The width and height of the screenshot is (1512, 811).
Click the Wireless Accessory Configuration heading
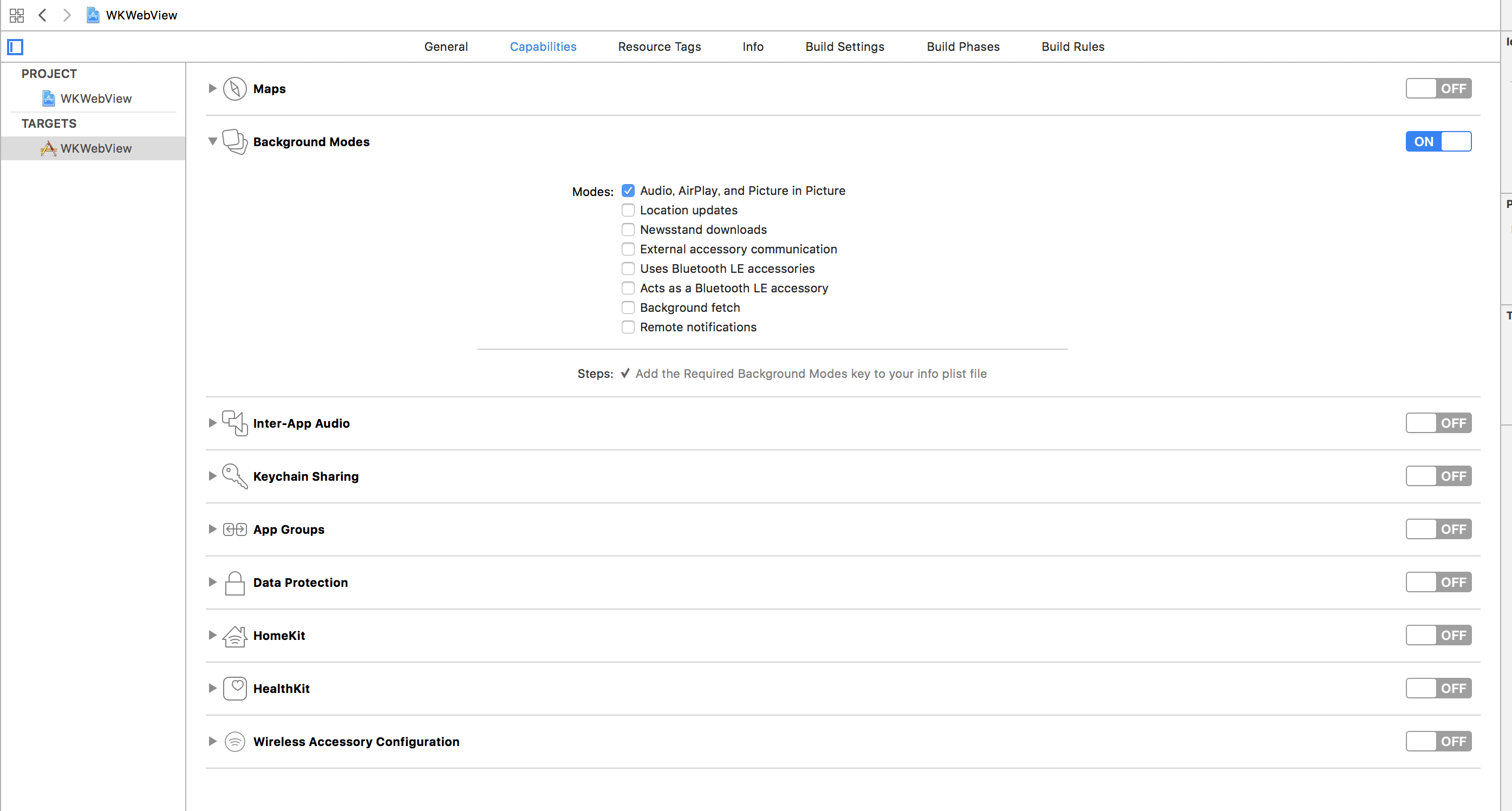356,742
